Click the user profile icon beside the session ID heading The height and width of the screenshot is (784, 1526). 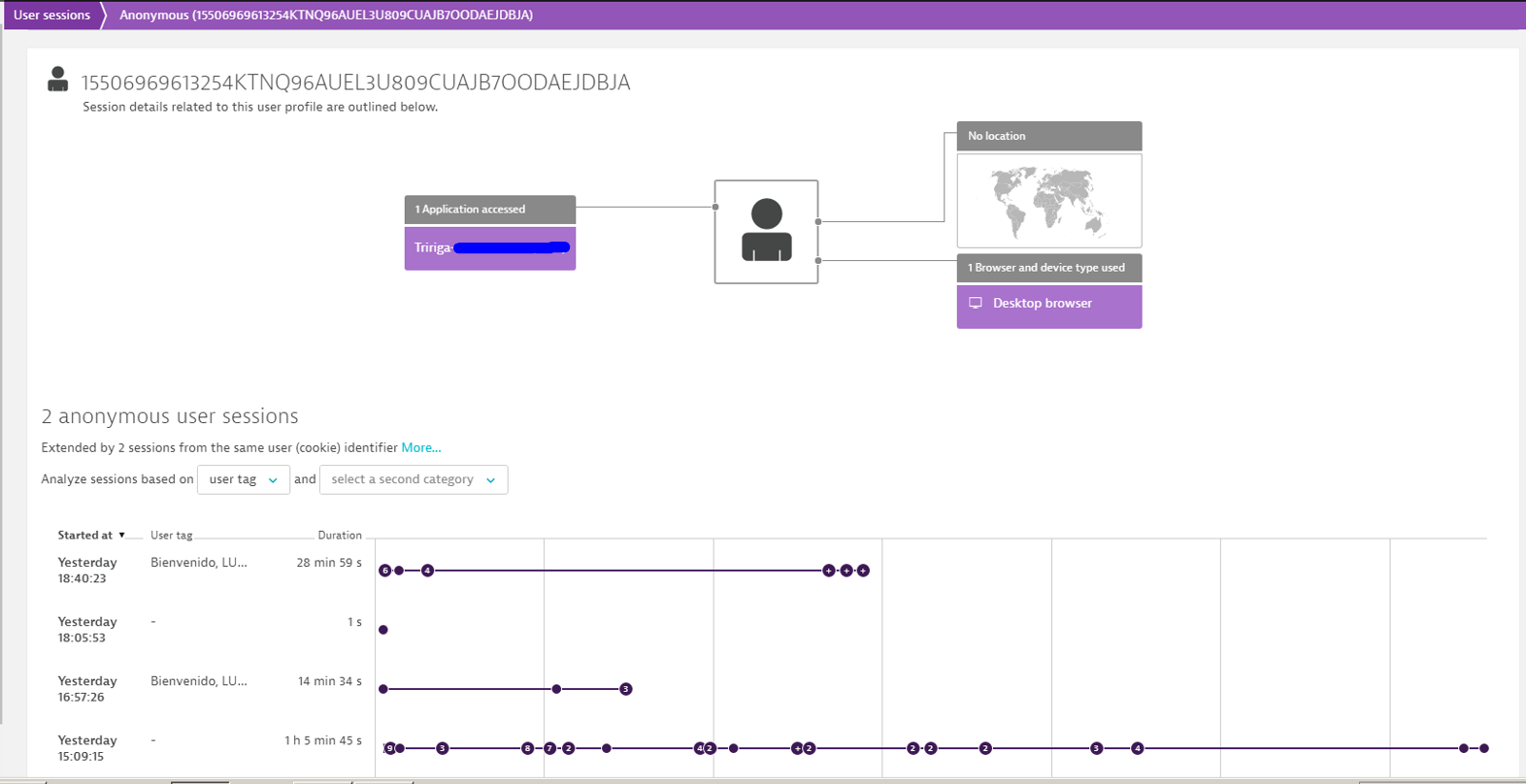point(58,80)
